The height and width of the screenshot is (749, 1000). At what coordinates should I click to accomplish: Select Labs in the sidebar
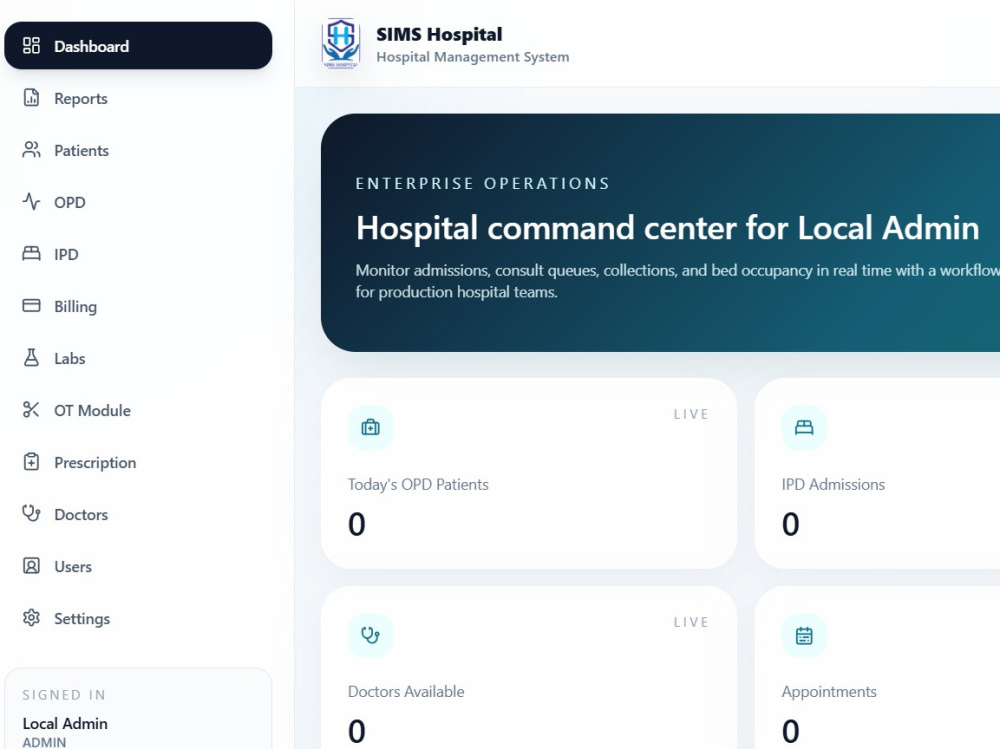[x=138, y=358]
